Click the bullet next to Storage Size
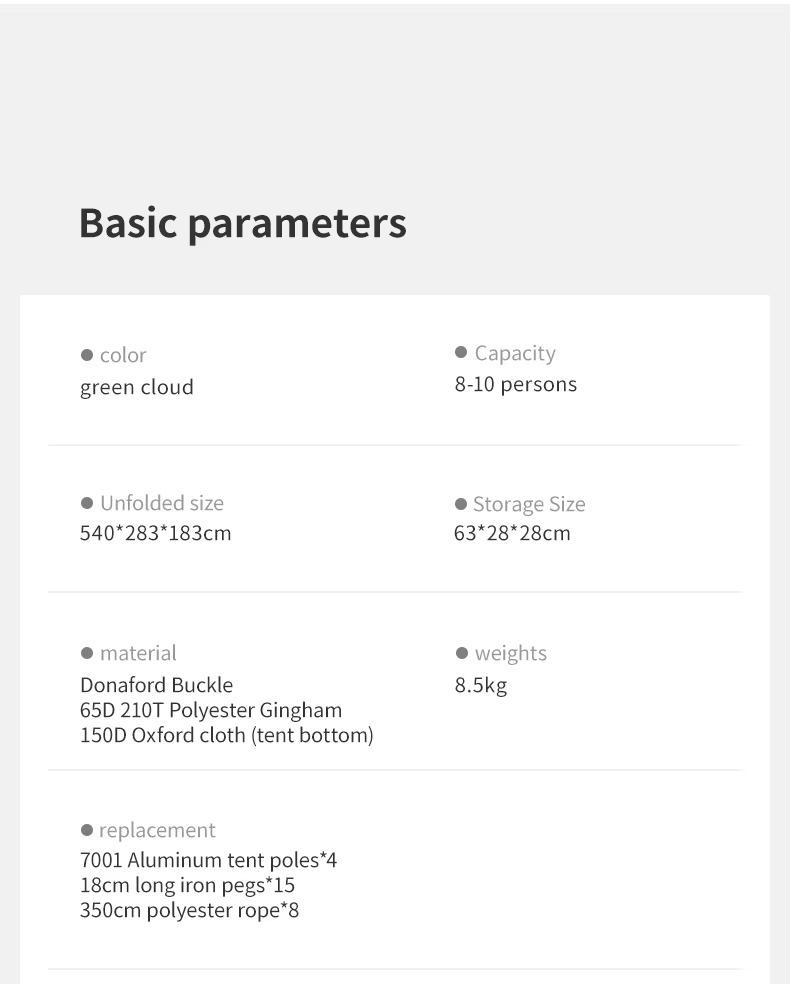 [x=461, y=504]
